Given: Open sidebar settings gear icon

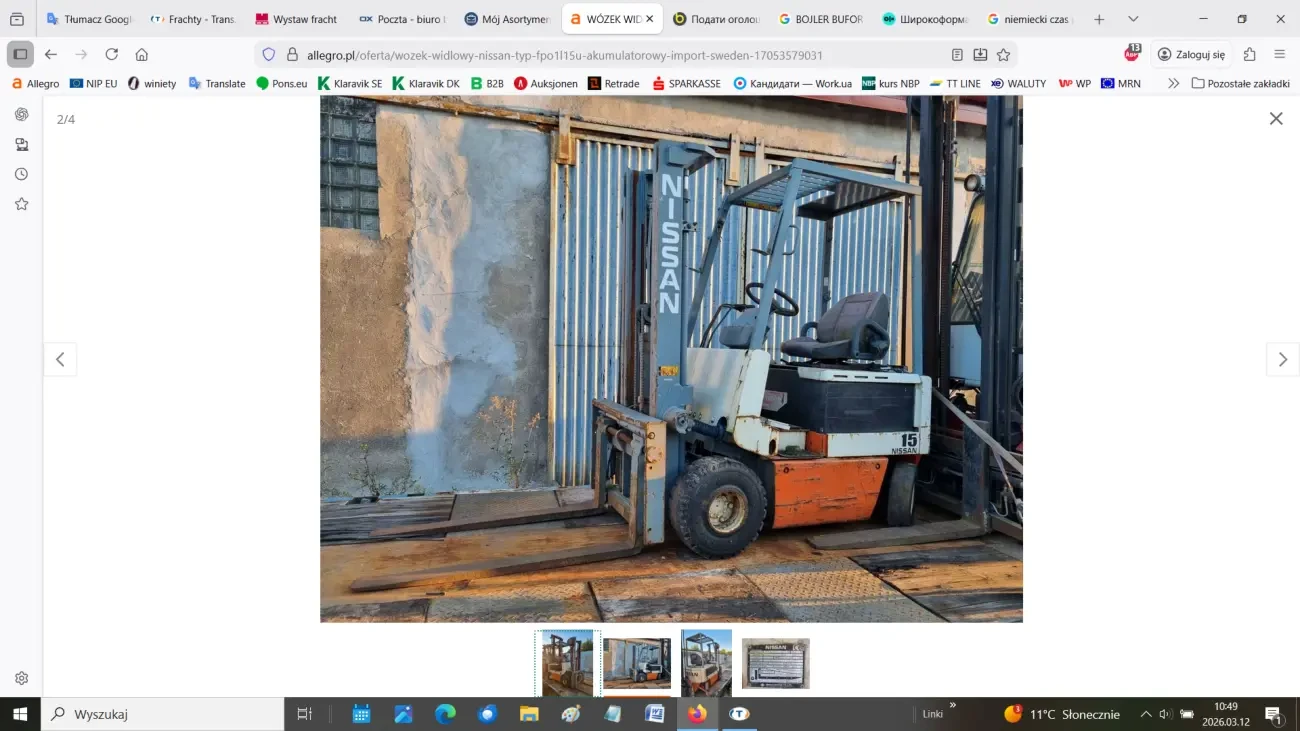Looking at the screenshot, I should (x=21, y=678).
